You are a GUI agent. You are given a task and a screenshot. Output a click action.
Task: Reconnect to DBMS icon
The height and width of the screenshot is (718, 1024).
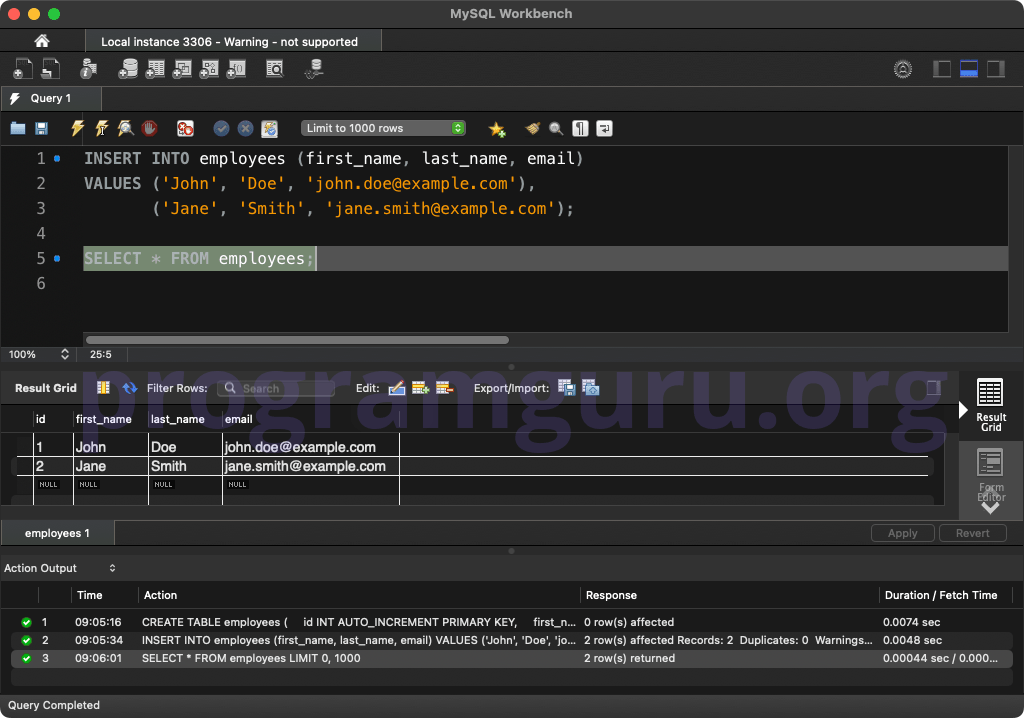point(314,69)
